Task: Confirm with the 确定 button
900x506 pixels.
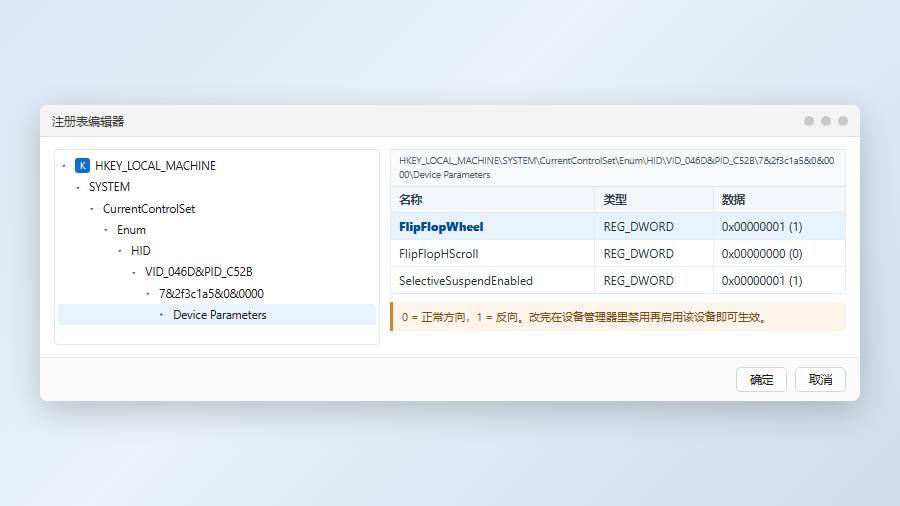Action: point(761,380)
